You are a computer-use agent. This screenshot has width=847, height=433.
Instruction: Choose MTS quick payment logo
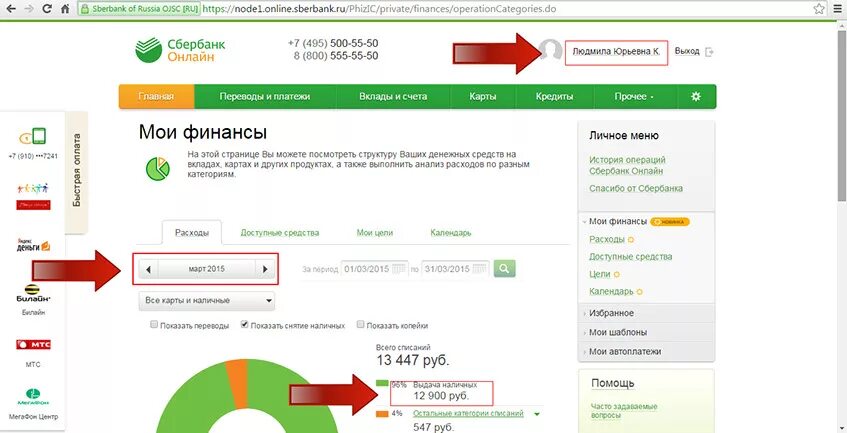pos(33,344)
